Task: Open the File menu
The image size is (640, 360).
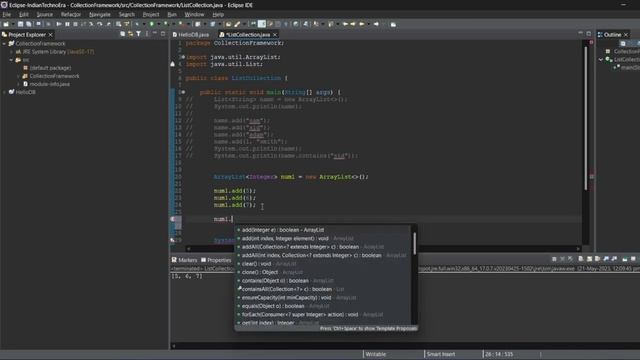Action: pos(7,14)
